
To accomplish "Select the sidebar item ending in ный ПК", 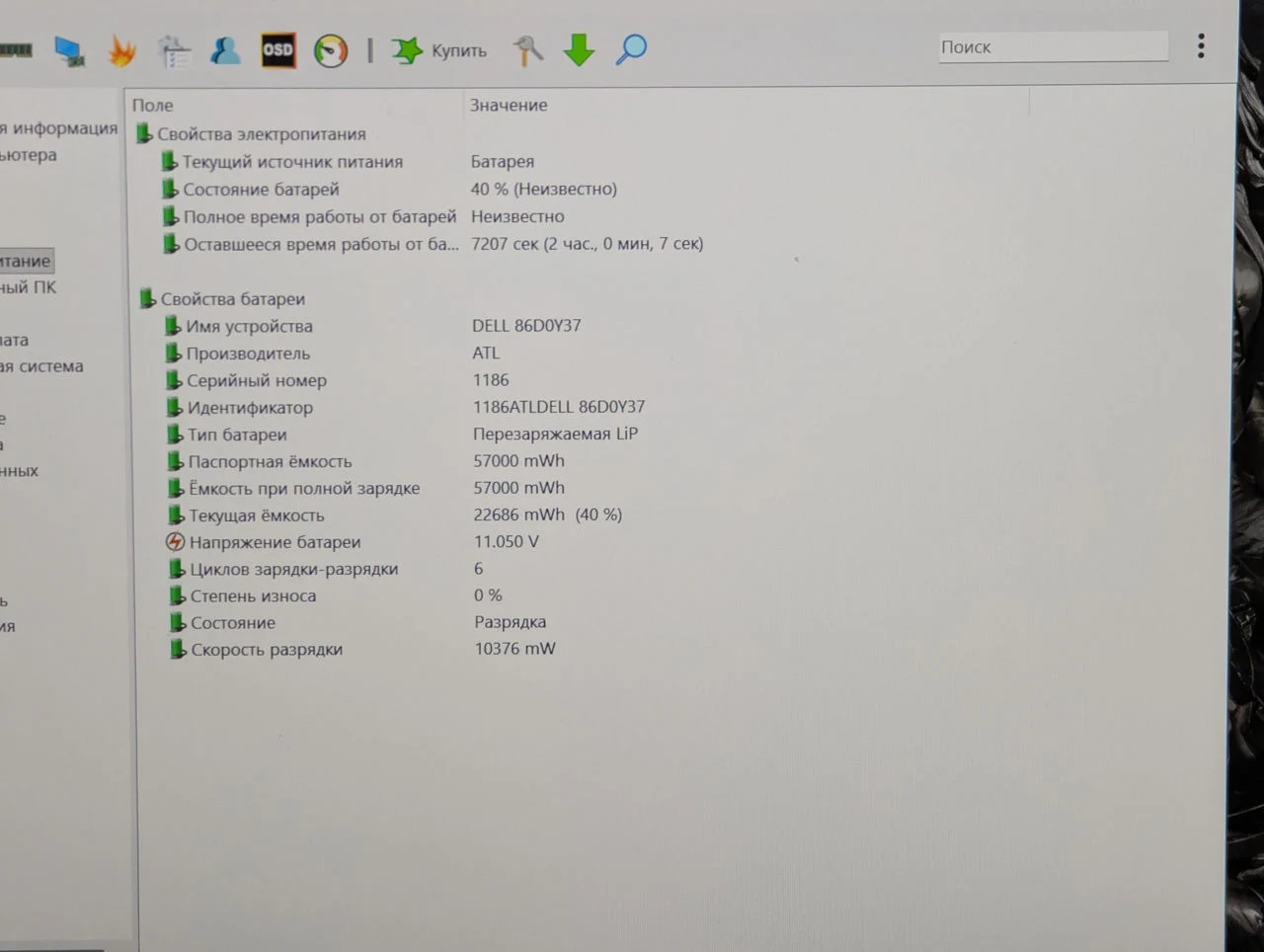I will [x=28, y=287].
